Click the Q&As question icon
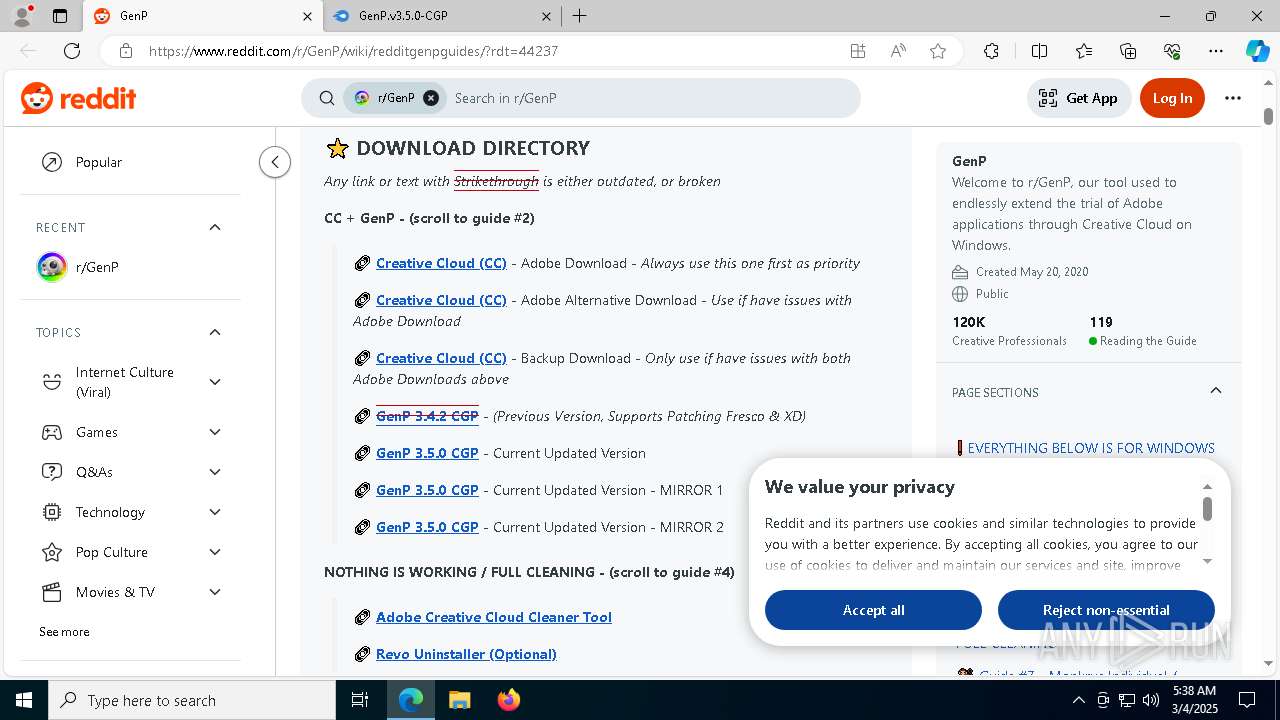This screenshot has width=1280, height=720. (52, 472)
